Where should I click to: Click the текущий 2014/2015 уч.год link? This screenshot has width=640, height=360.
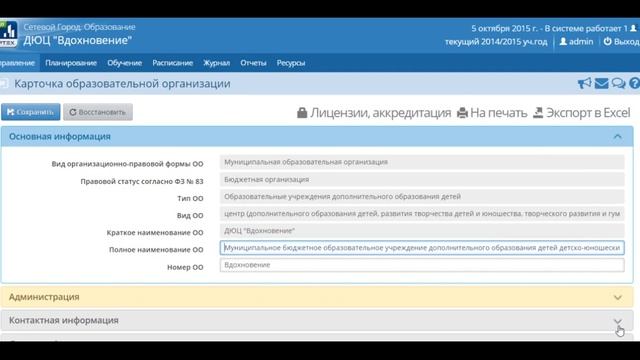tap(496, 42)
